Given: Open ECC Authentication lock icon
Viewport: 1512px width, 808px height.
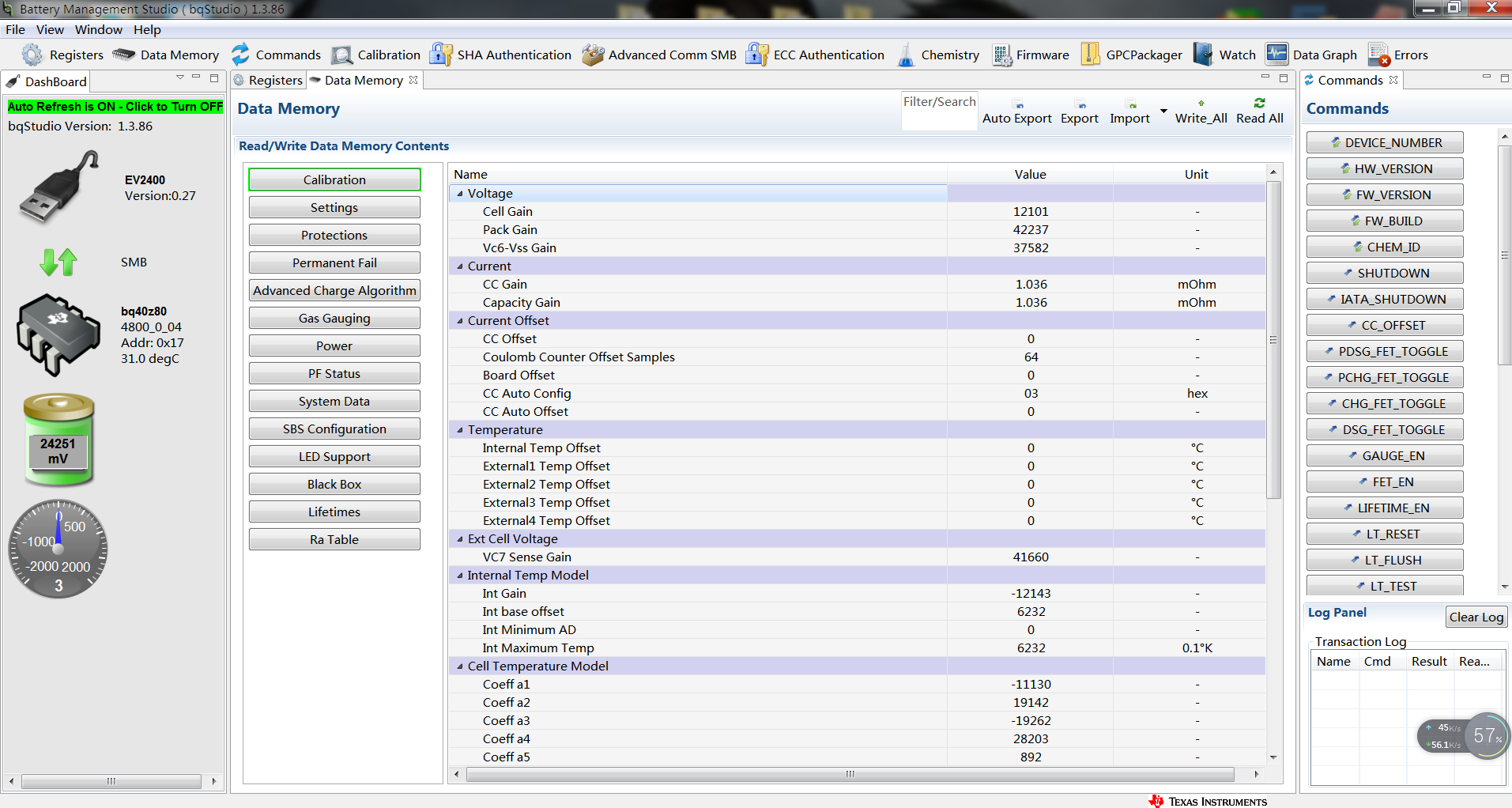Looking at the screenshot, I should [757, 55].
